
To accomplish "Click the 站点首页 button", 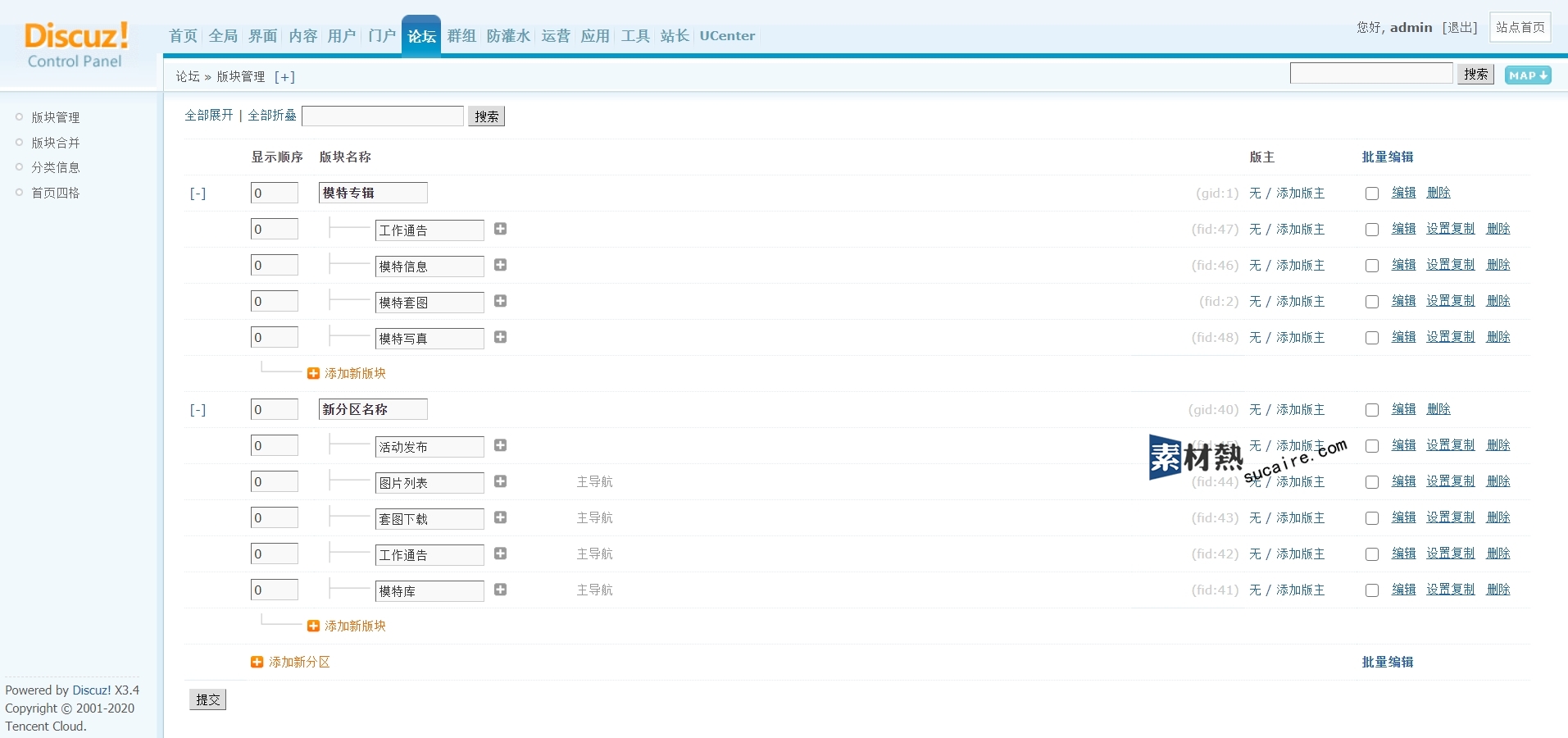I will point(1520,27).
